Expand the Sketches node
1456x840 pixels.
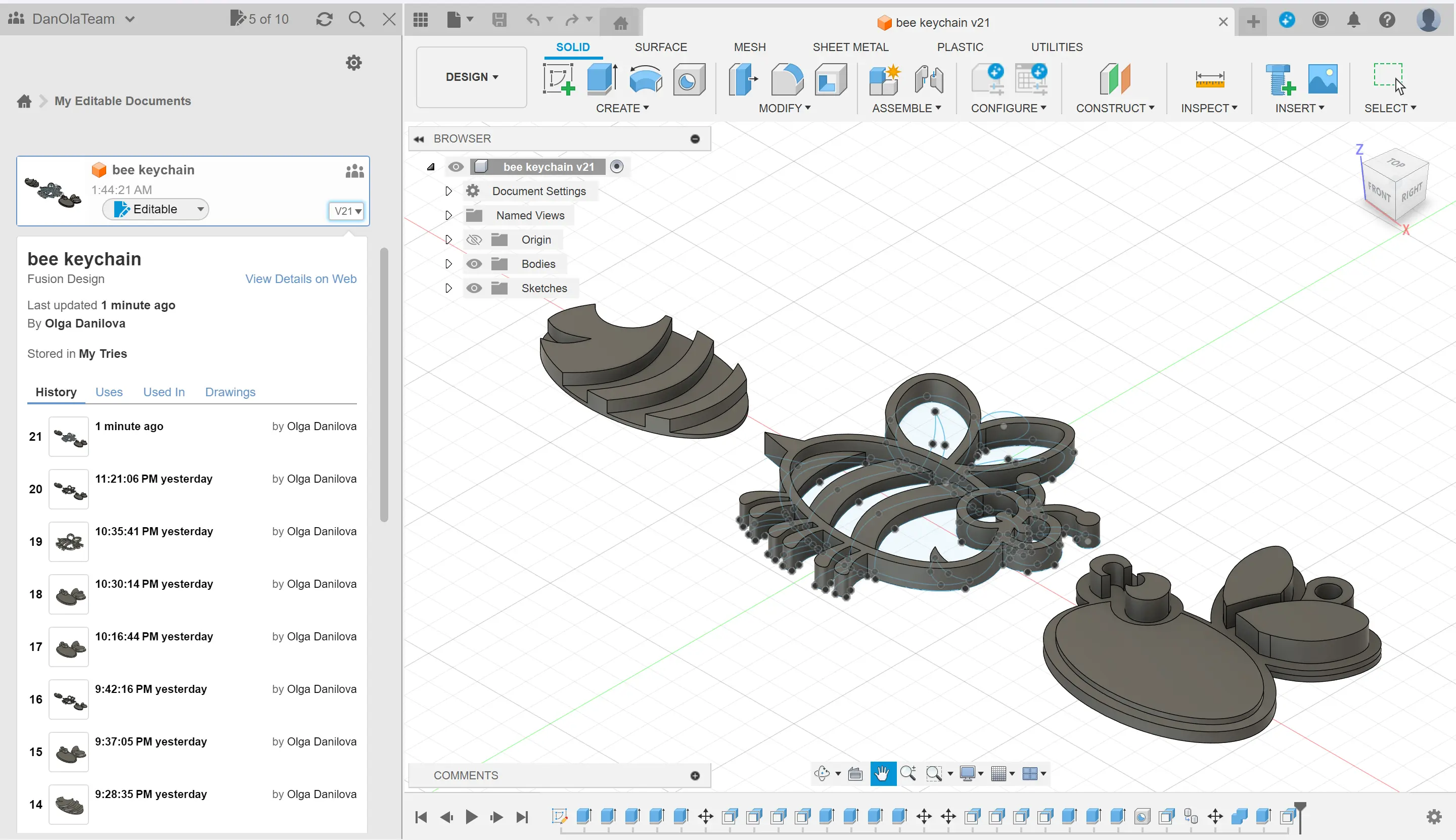pos(448,288)
